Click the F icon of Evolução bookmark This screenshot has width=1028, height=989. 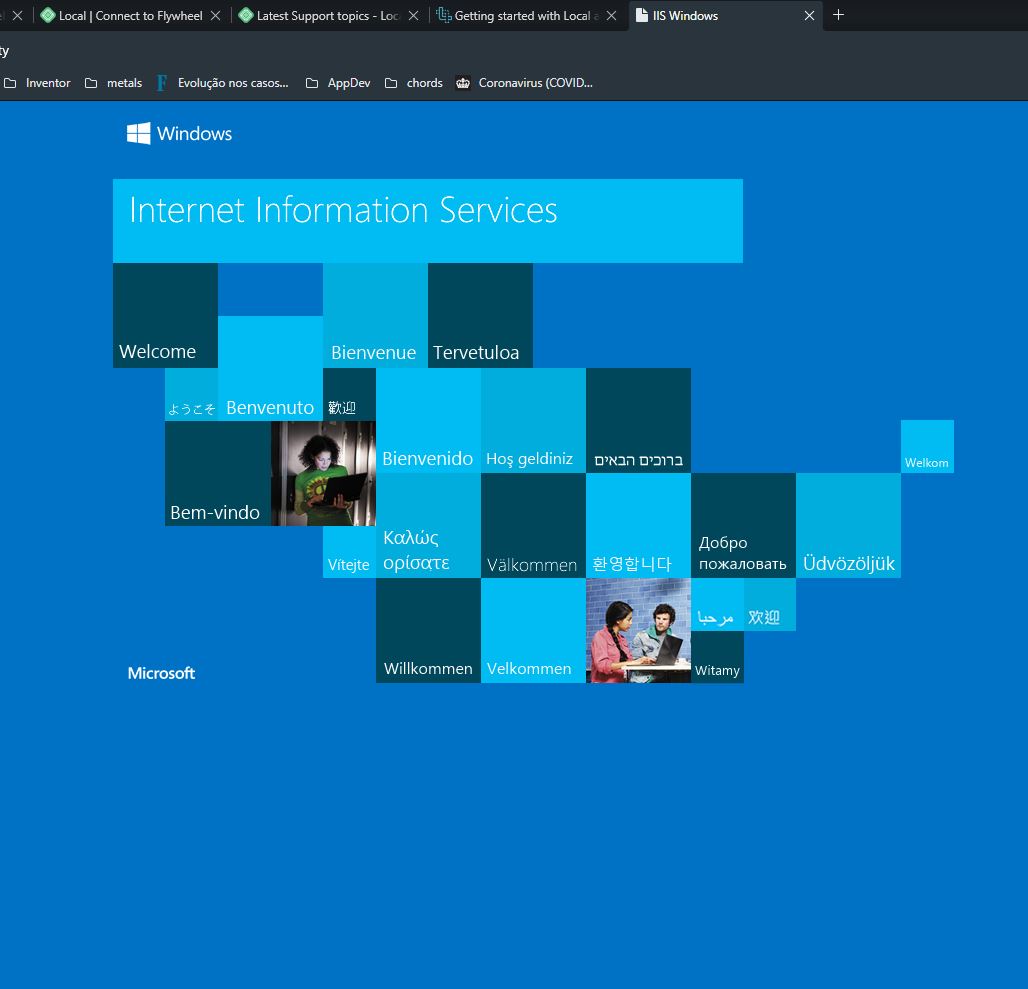[x=162, y=83]
